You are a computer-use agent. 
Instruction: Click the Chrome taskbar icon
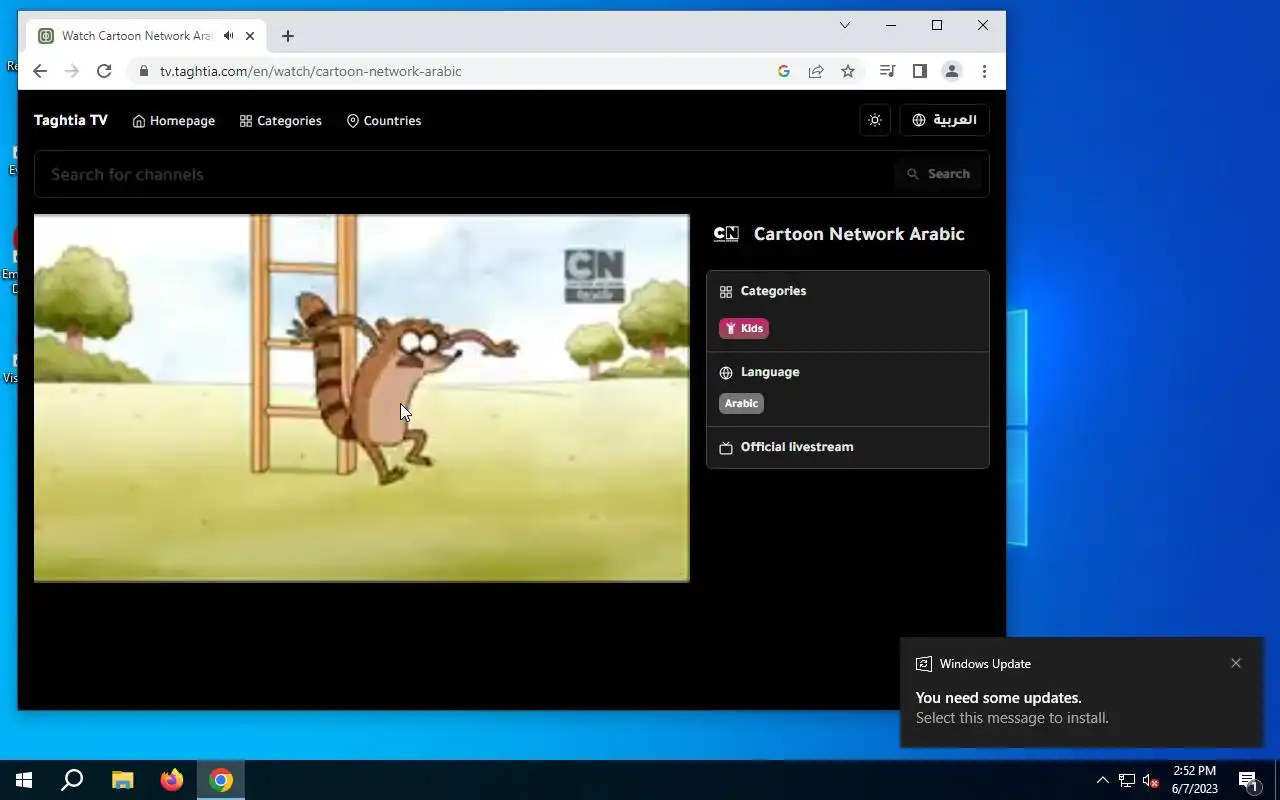coord(221,780)
